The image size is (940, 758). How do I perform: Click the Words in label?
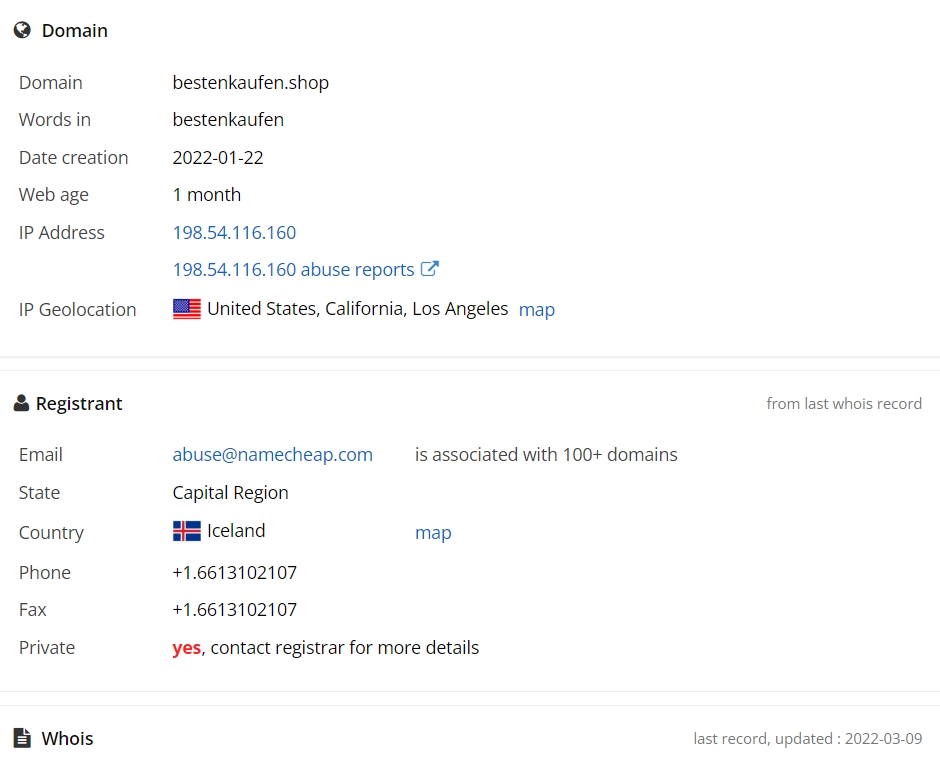[x=55, y=119]
